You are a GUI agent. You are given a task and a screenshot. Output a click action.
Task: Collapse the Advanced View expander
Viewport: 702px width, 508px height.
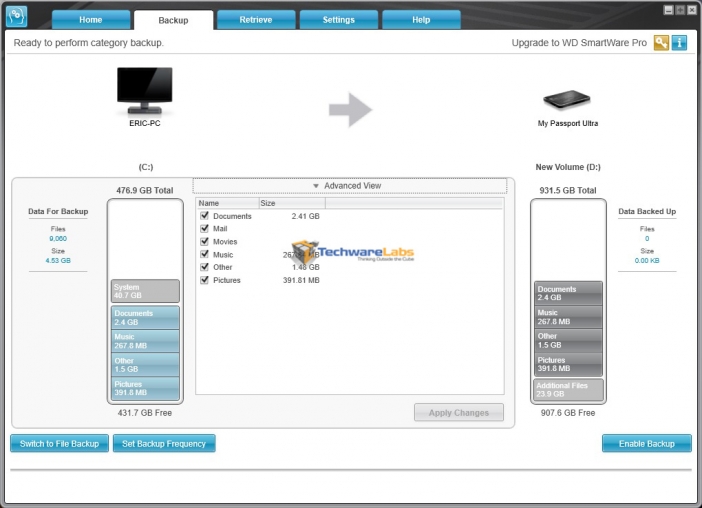(350, 186)
